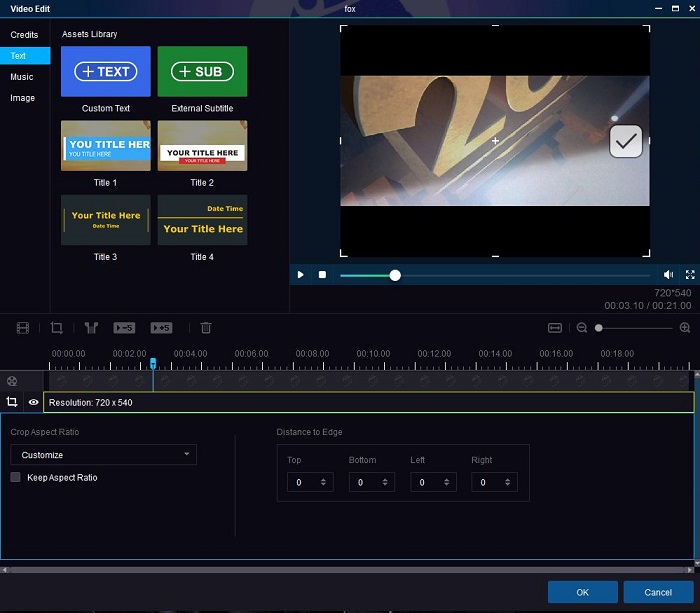This screenshot has width=700, height=613.
Task: Click the film strip toolbar icon
Action: (23, 328)
